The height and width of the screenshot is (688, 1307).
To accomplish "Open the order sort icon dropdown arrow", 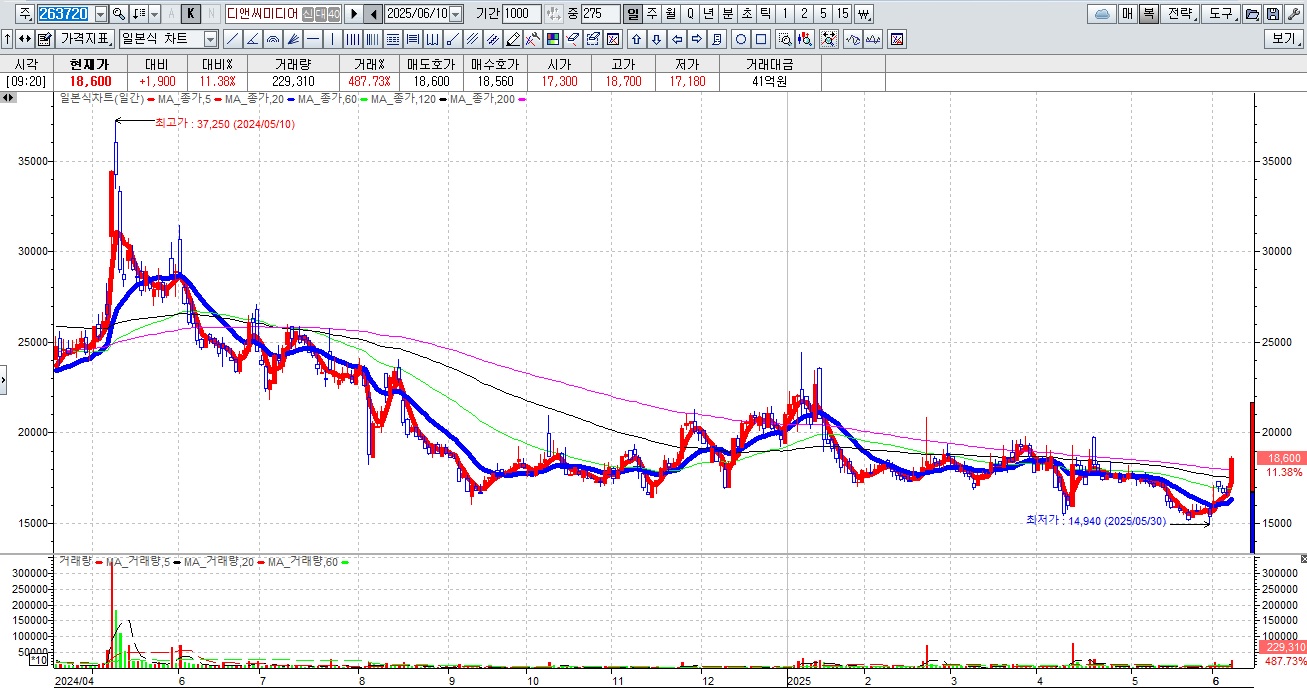I will [x=154, y=14].
